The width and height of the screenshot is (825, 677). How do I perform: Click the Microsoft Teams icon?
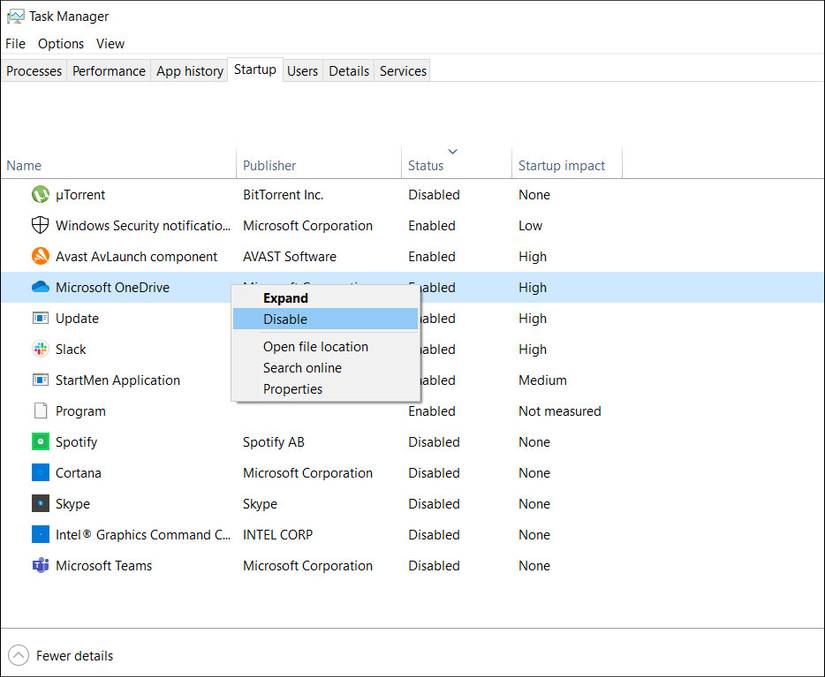point(41,565)
